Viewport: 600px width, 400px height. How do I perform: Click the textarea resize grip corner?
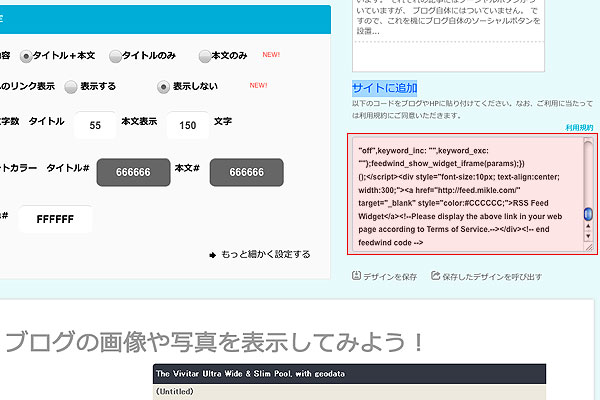[589, 247]
